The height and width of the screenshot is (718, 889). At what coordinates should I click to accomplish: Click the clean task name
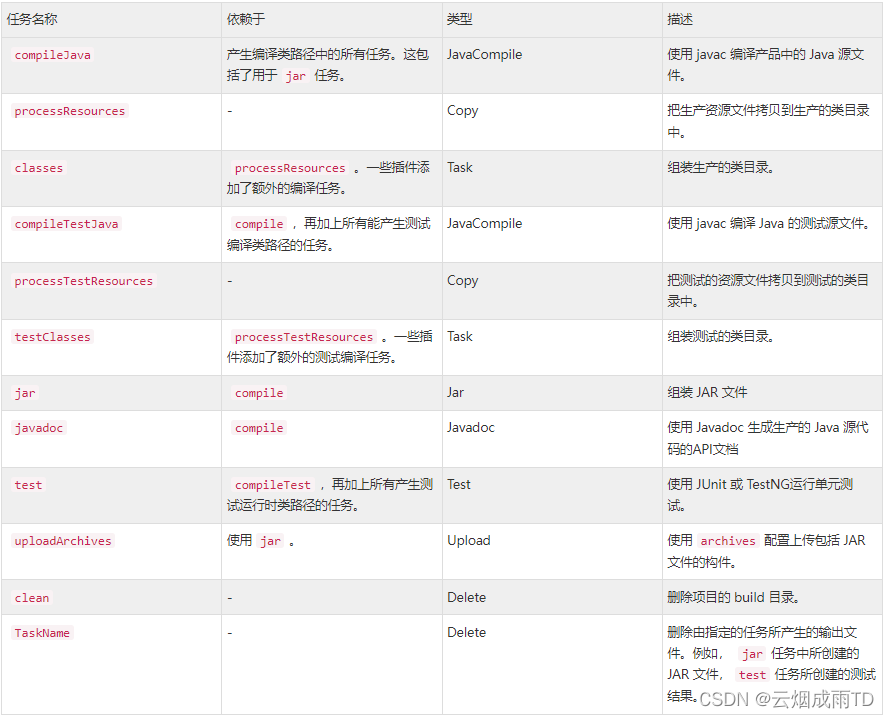point(32,598)
